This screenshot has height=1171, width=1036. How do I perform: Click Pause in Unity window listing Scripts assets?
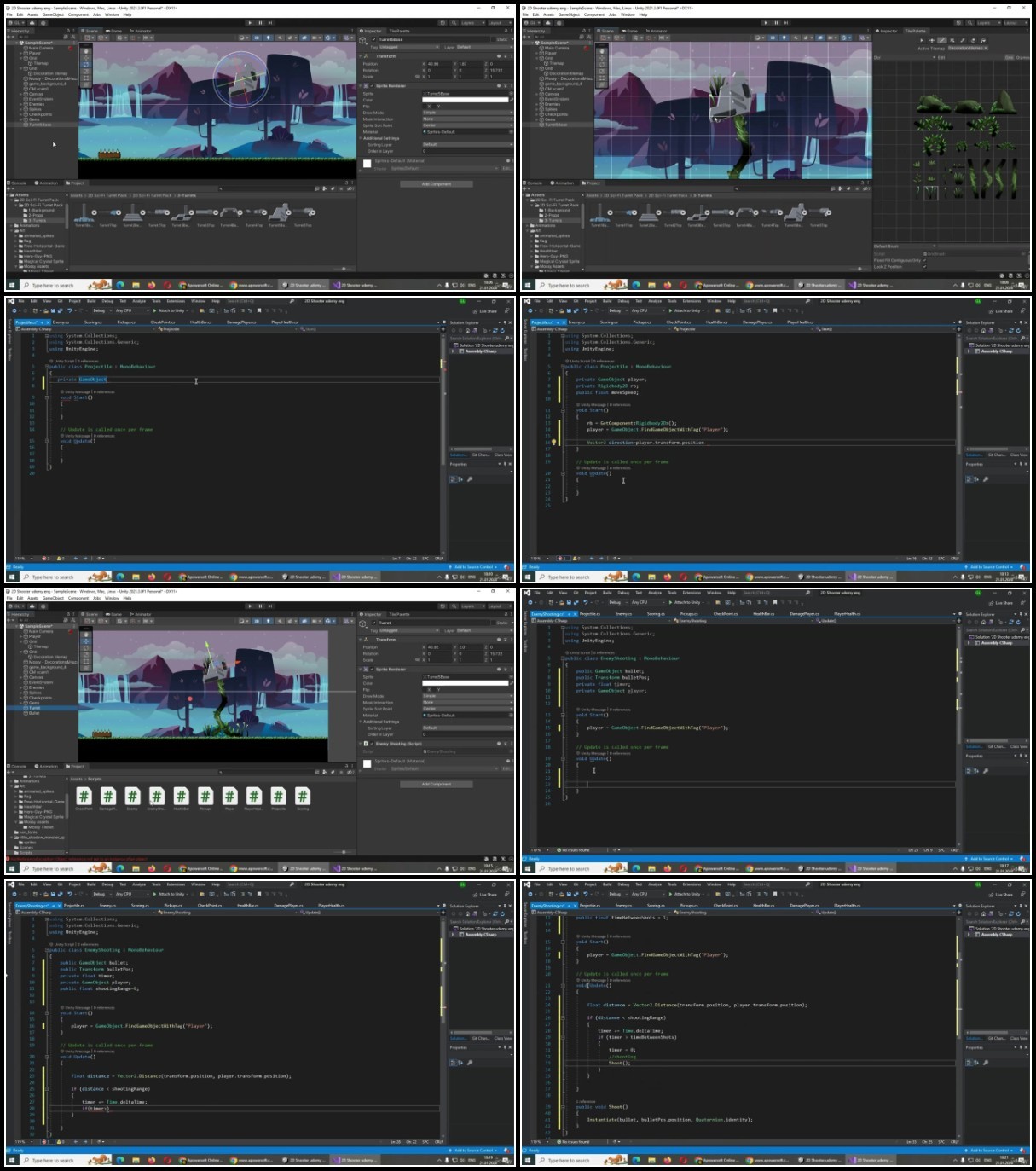[x=260, y=606]
